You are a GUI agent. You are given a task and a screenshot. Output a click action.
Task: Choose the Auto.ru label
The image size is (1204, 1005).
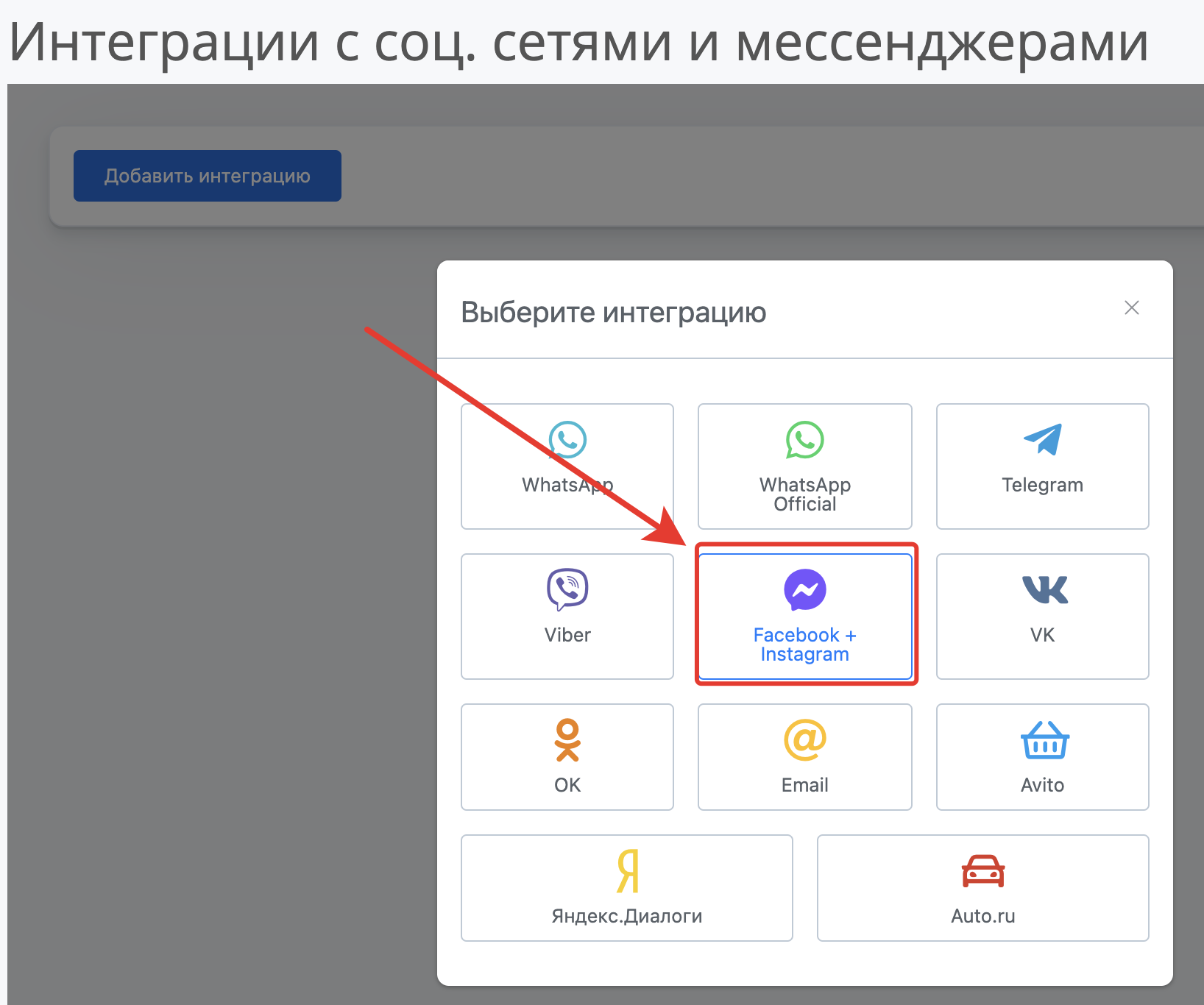click(983, 916)
